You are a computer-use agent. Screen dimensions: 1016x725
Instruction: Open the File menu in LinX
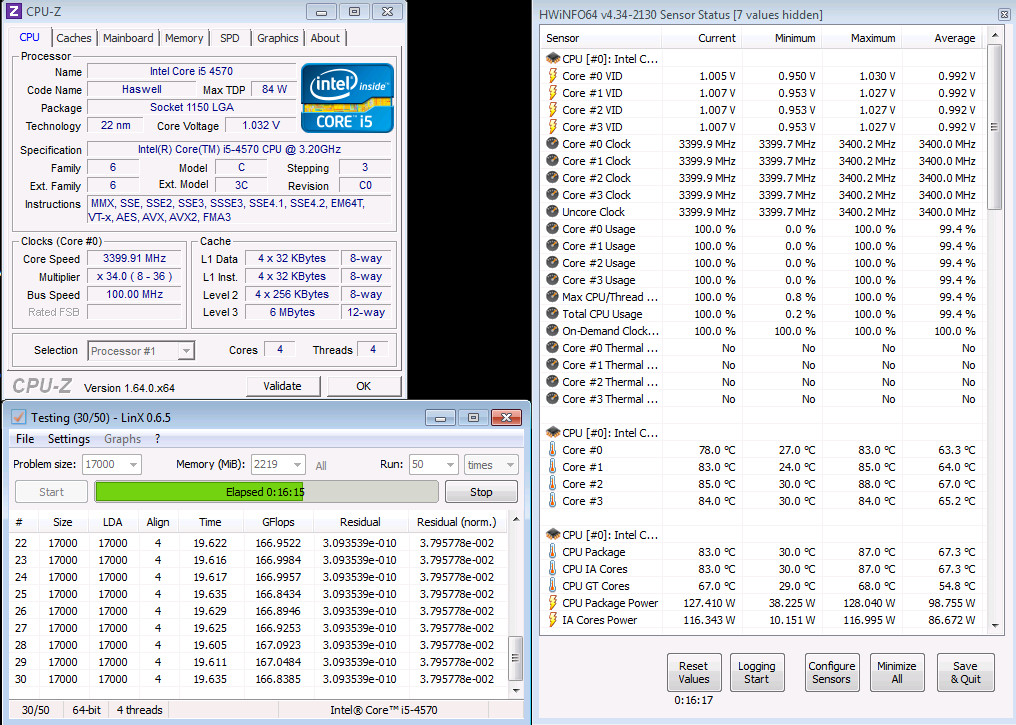click(25, 439)
